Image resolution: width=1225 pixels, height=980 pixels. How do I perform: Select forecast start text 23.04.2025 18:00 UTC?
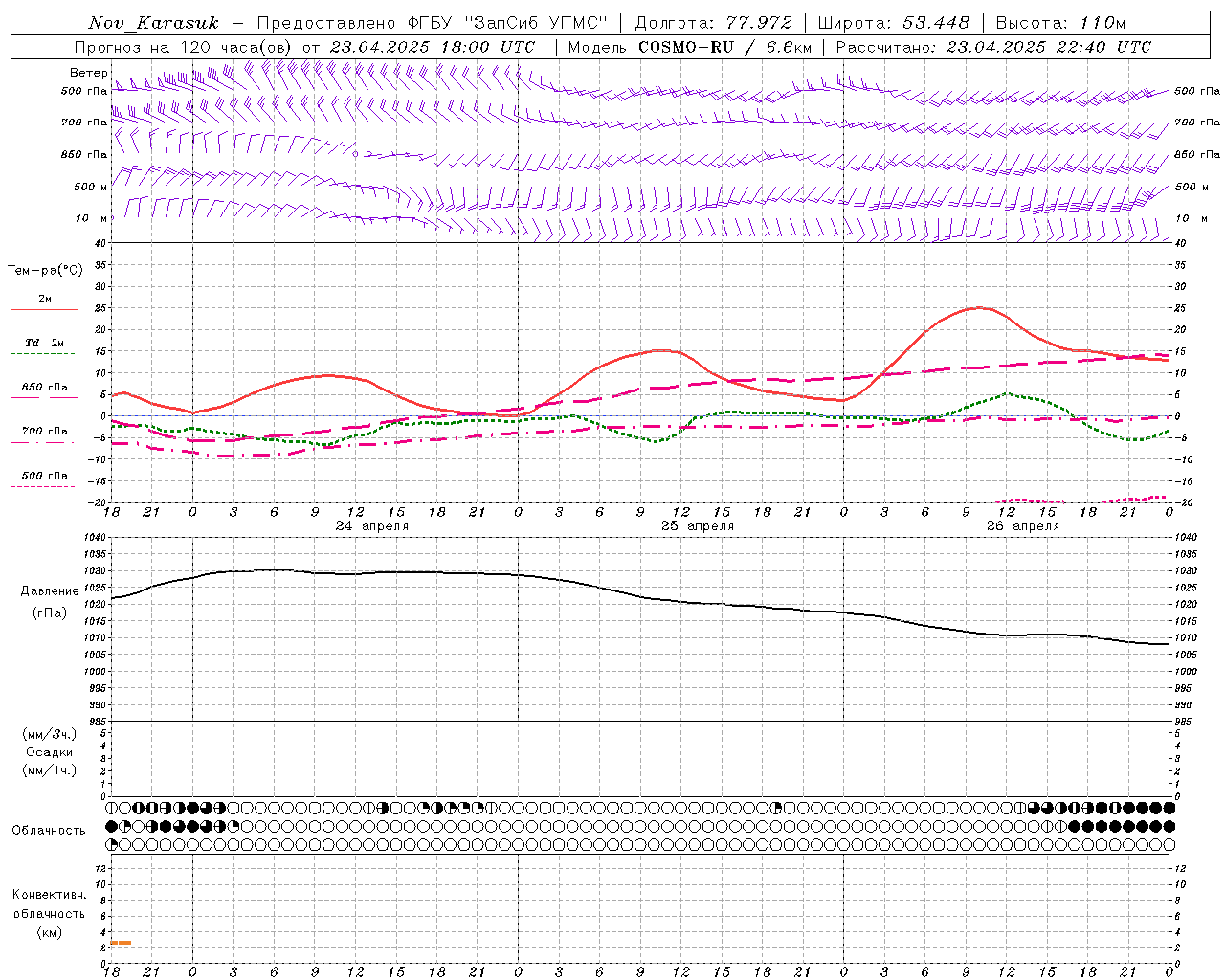pos(433,47)
